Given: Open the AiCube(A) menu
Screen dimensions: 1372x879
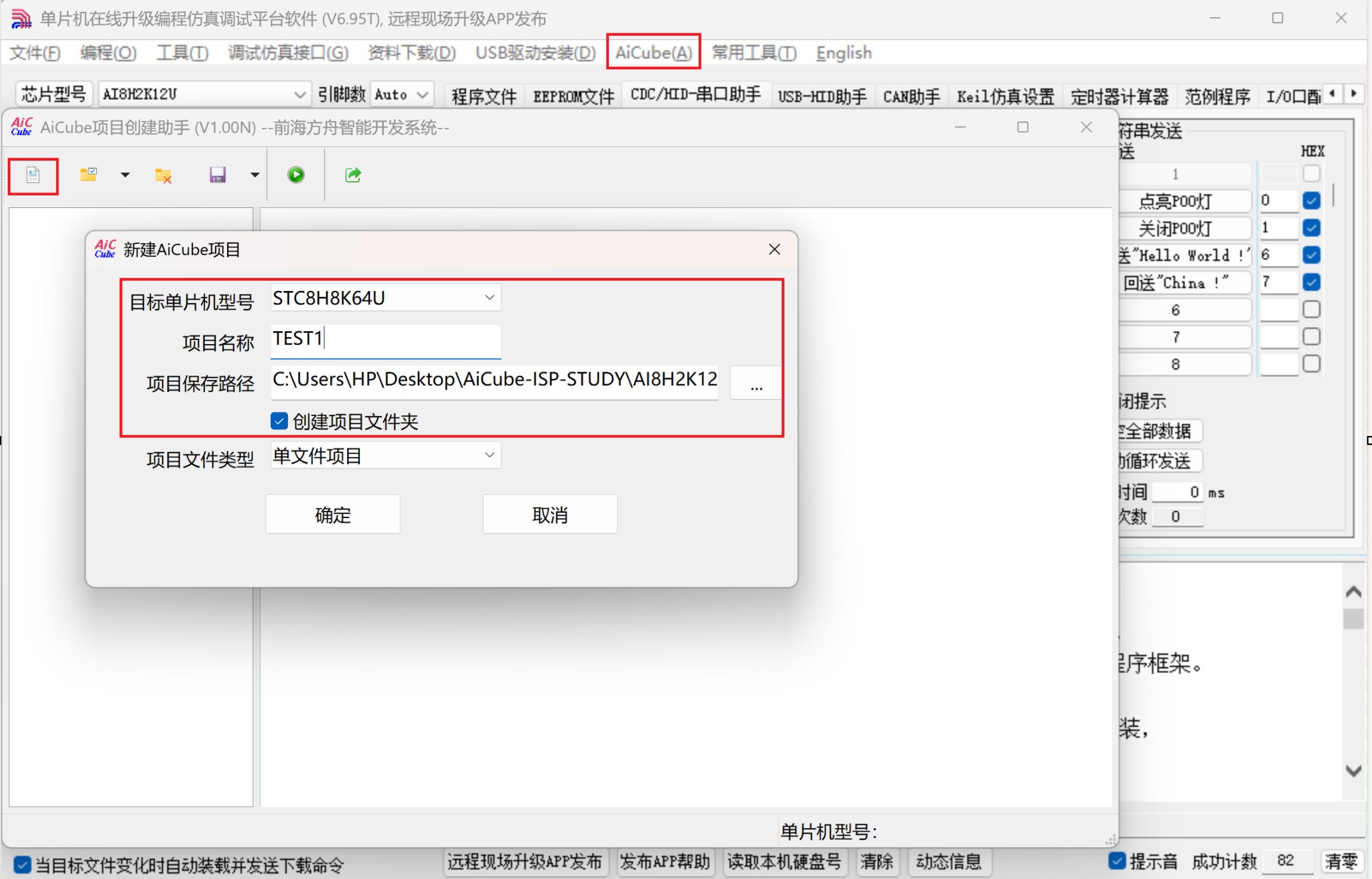Looking at the screenshot, I should [x=654, y=53].
